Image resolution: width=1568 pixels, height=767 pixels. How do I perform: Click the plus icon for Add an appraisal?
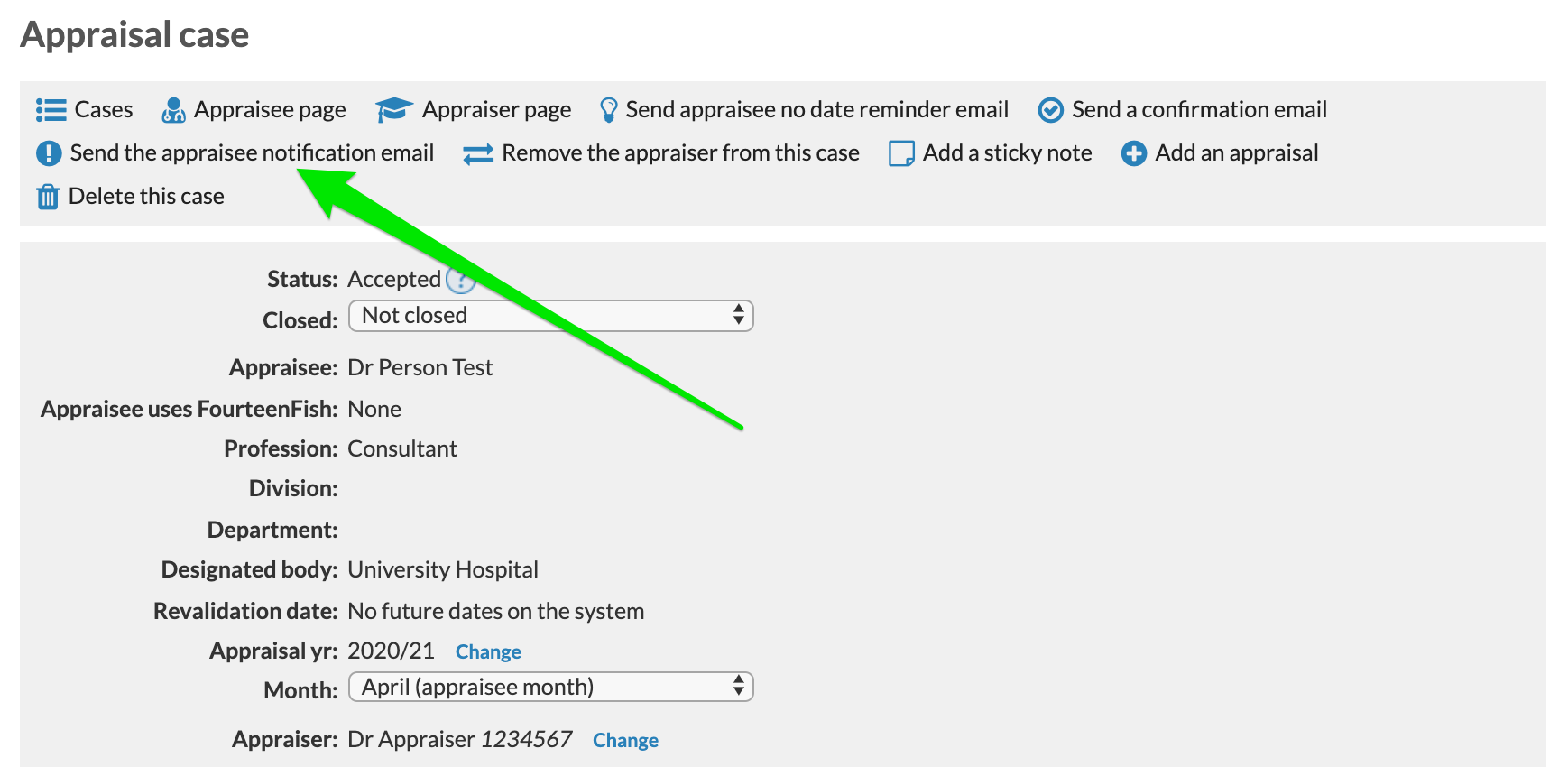point(1134,153)
